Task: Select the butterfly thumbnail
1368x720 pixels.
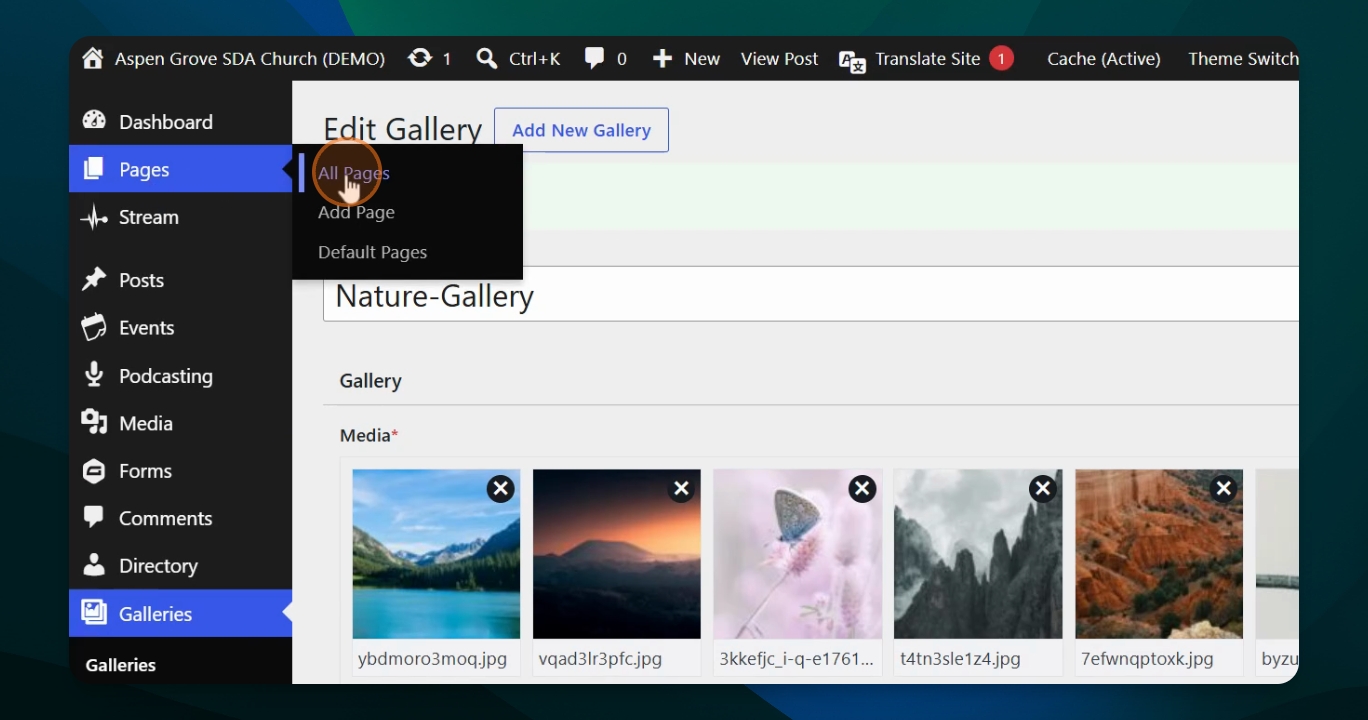Action: tap(797, 554)
